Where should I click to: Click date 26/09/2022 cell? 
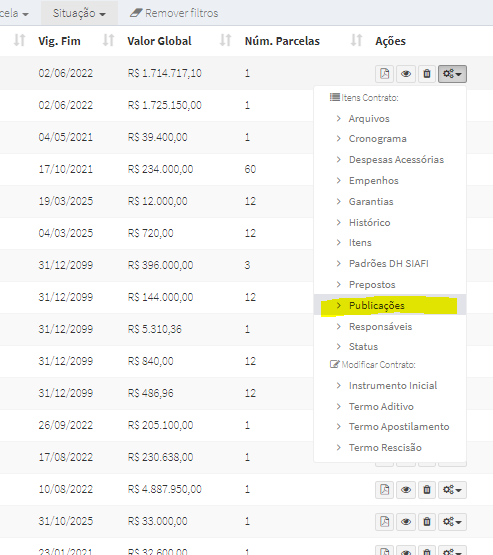(x=65, y=425)
